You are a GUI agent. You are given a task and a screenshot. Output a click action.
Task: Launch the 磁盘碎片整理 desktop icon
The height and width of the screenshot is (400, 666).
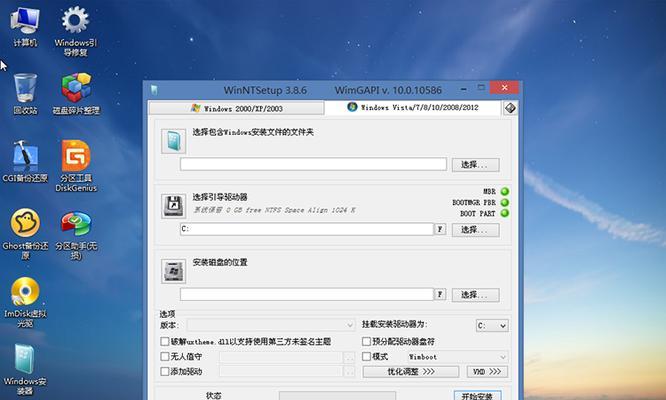pos(76,93)
